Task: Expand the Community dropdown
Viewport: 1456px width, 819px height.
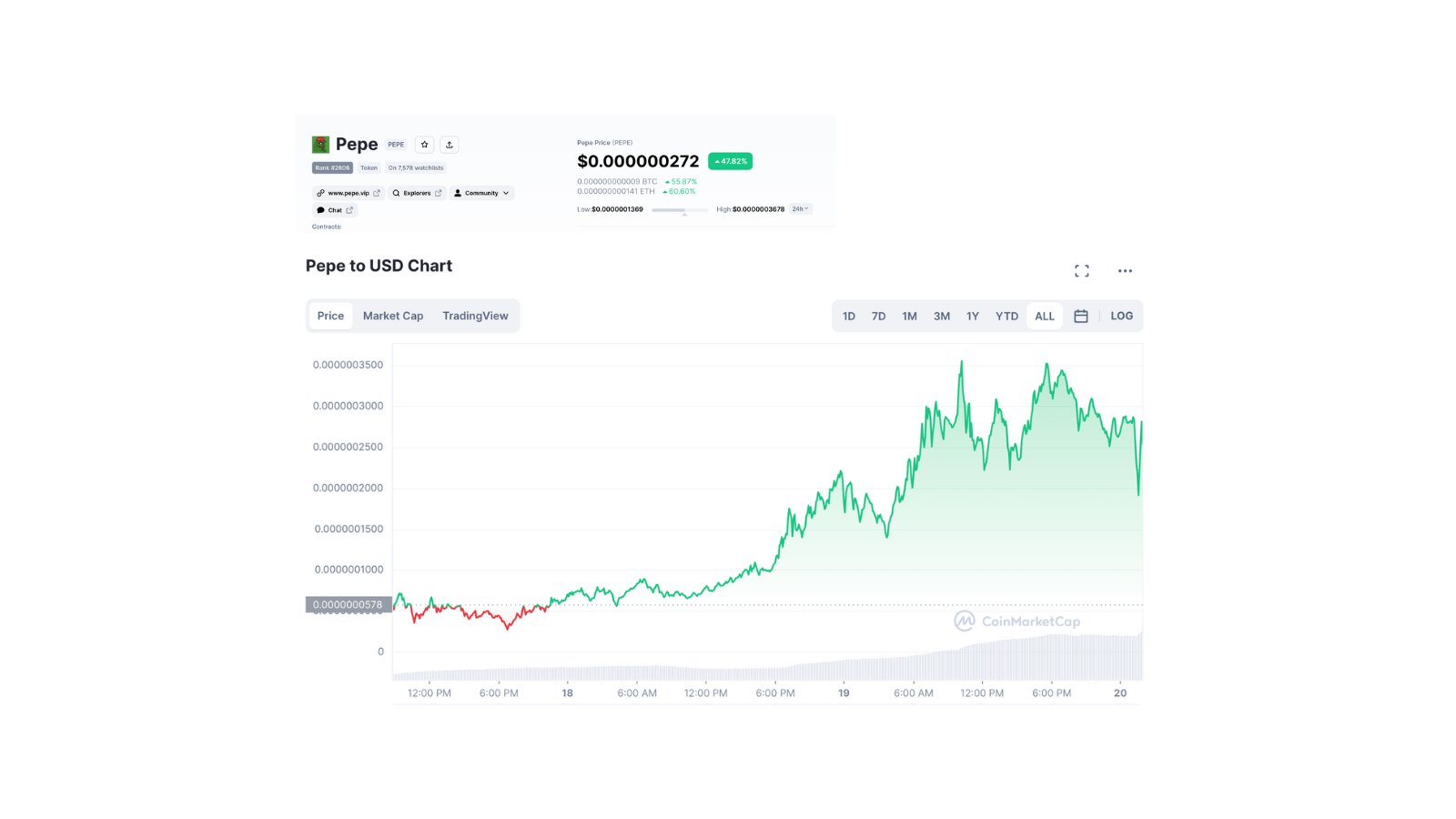Action: coord(481,193)
